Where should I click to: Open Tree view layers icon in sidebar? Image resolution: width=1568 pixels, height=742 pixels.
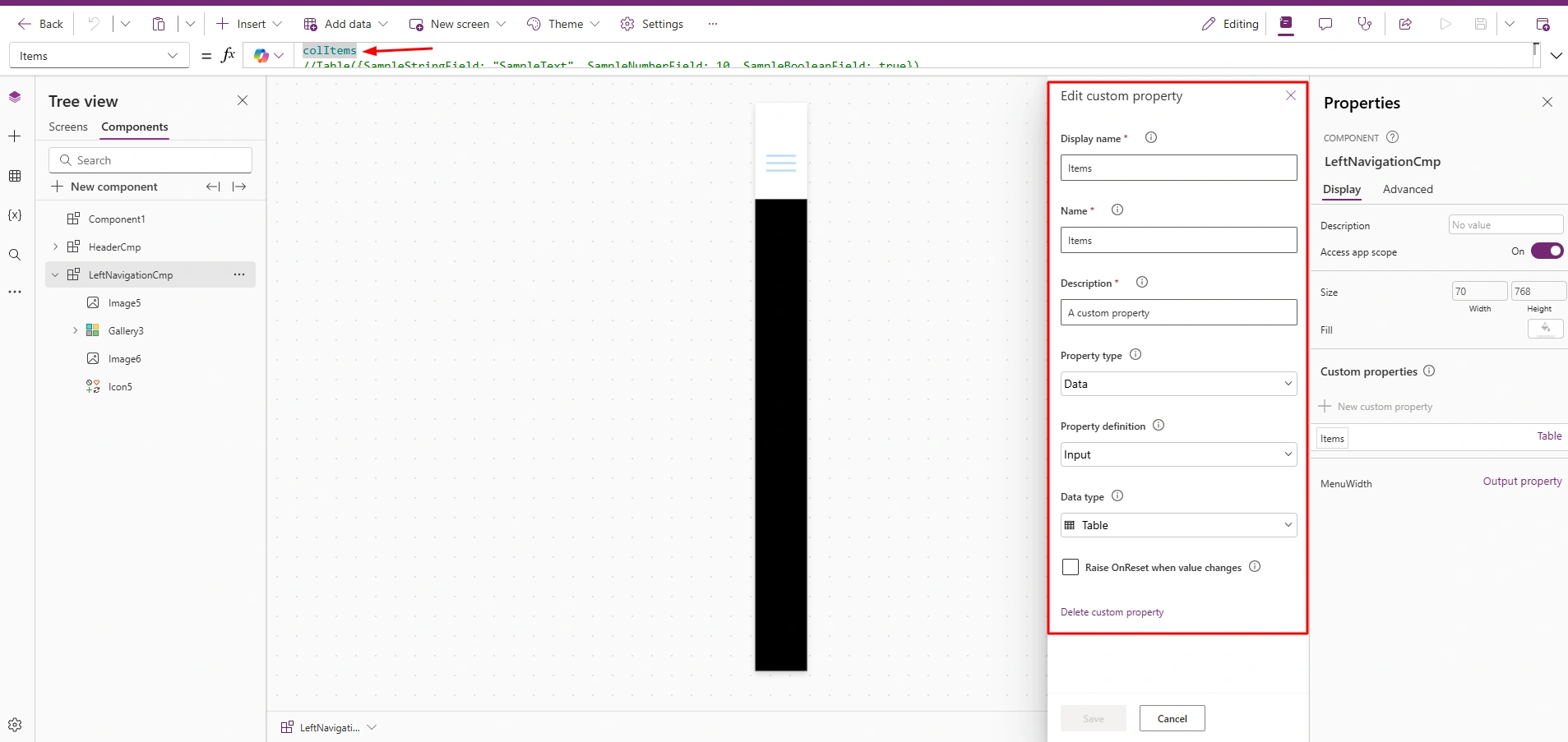(15, 97)
